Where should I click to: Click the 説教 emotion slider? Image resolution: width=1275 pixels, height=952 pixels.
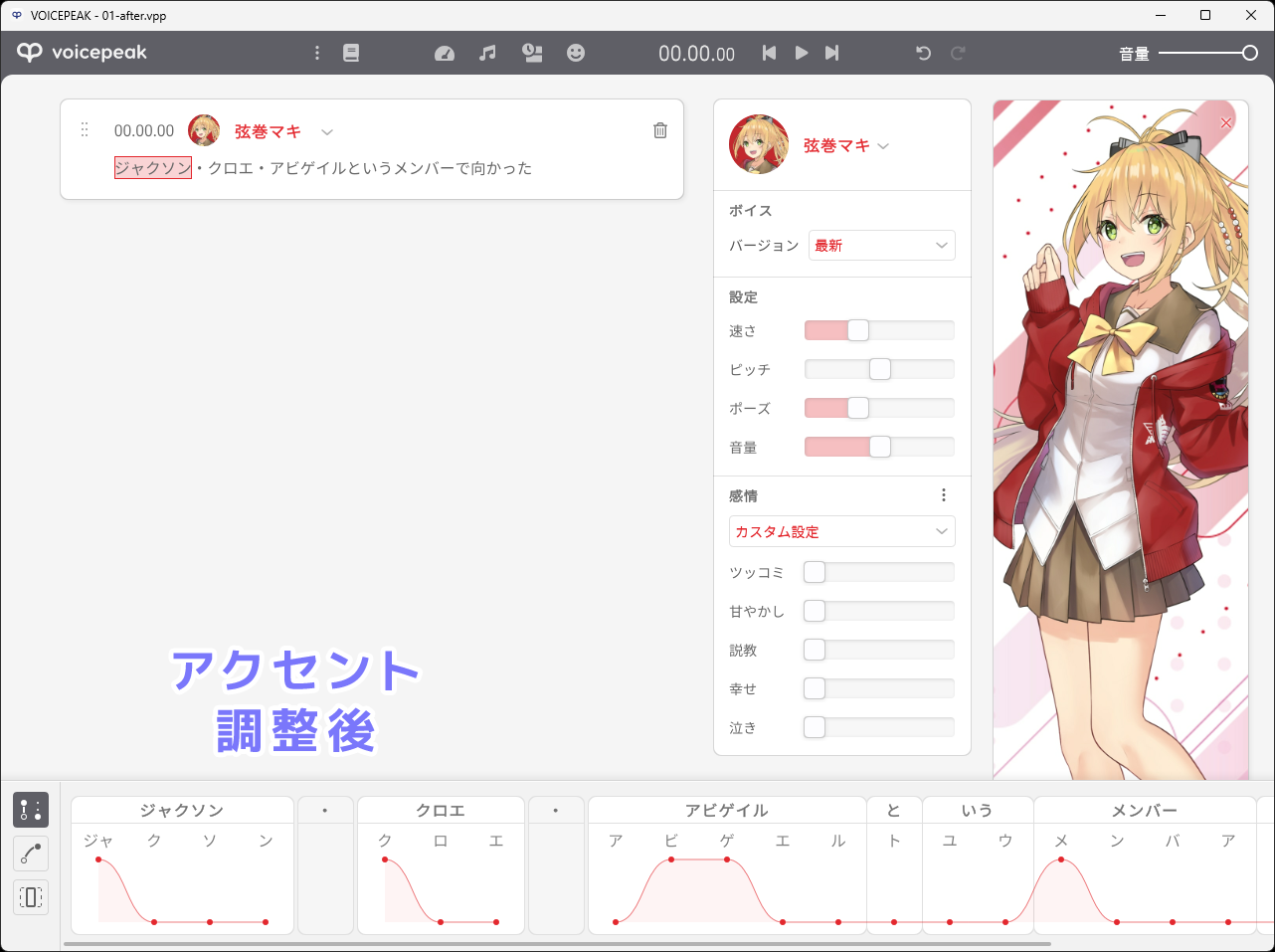tap(879, 650)
